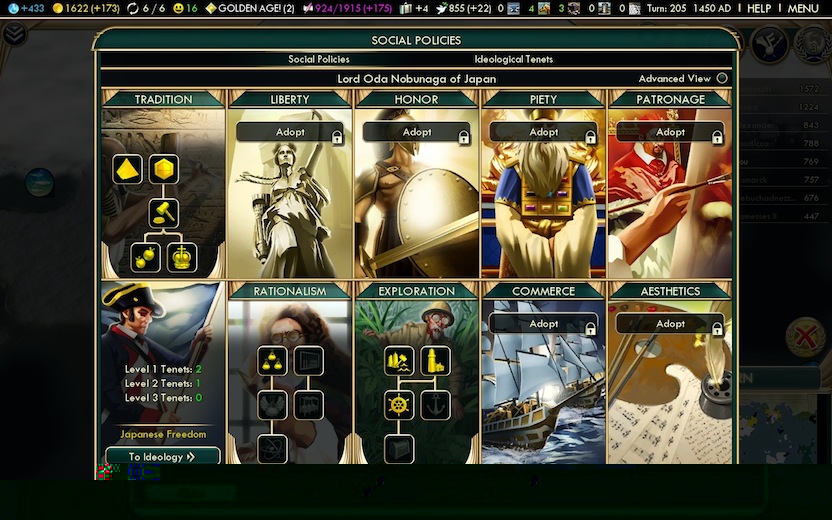Select the Rationalism top-right policy icon
Image resolution: width=832 pixels, height=520 pixels.
308,361
